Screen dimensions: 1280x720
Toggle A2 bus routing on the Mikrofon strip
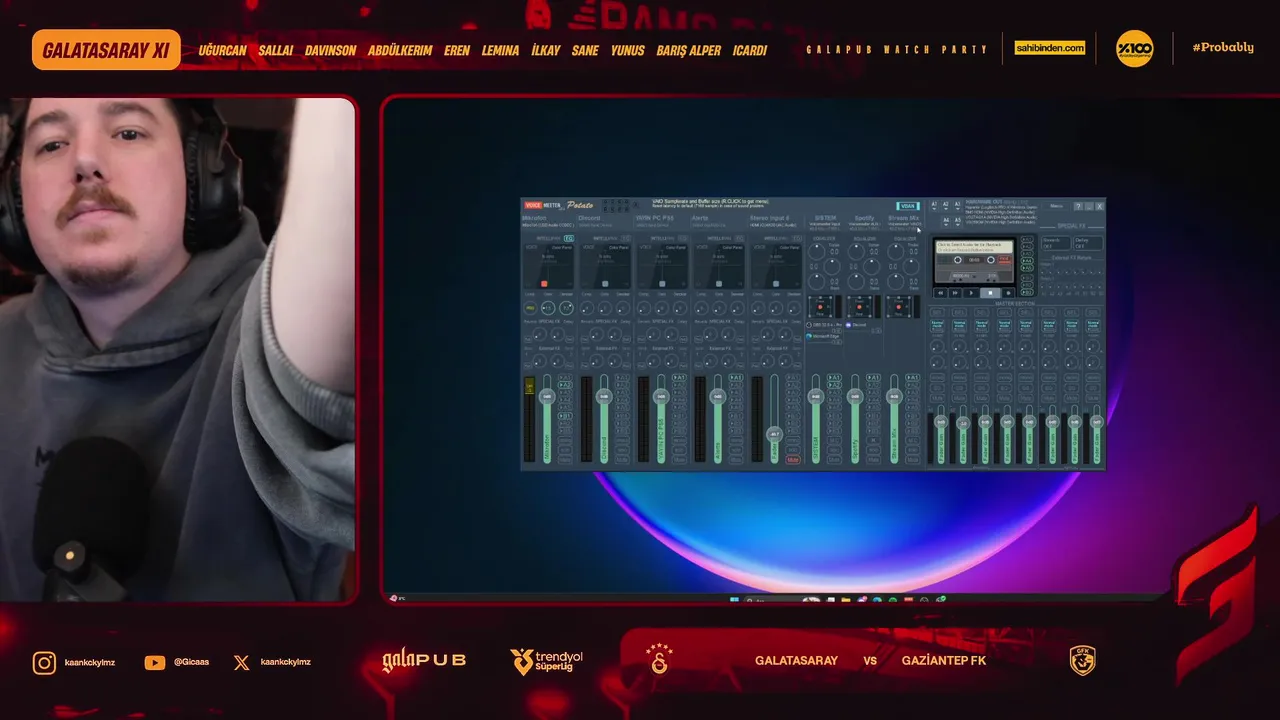565,385
